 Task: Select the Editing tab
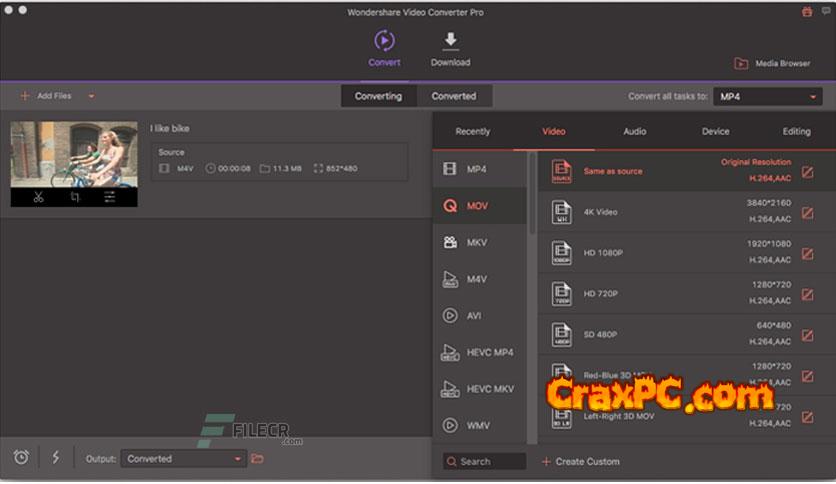[797, 131]
